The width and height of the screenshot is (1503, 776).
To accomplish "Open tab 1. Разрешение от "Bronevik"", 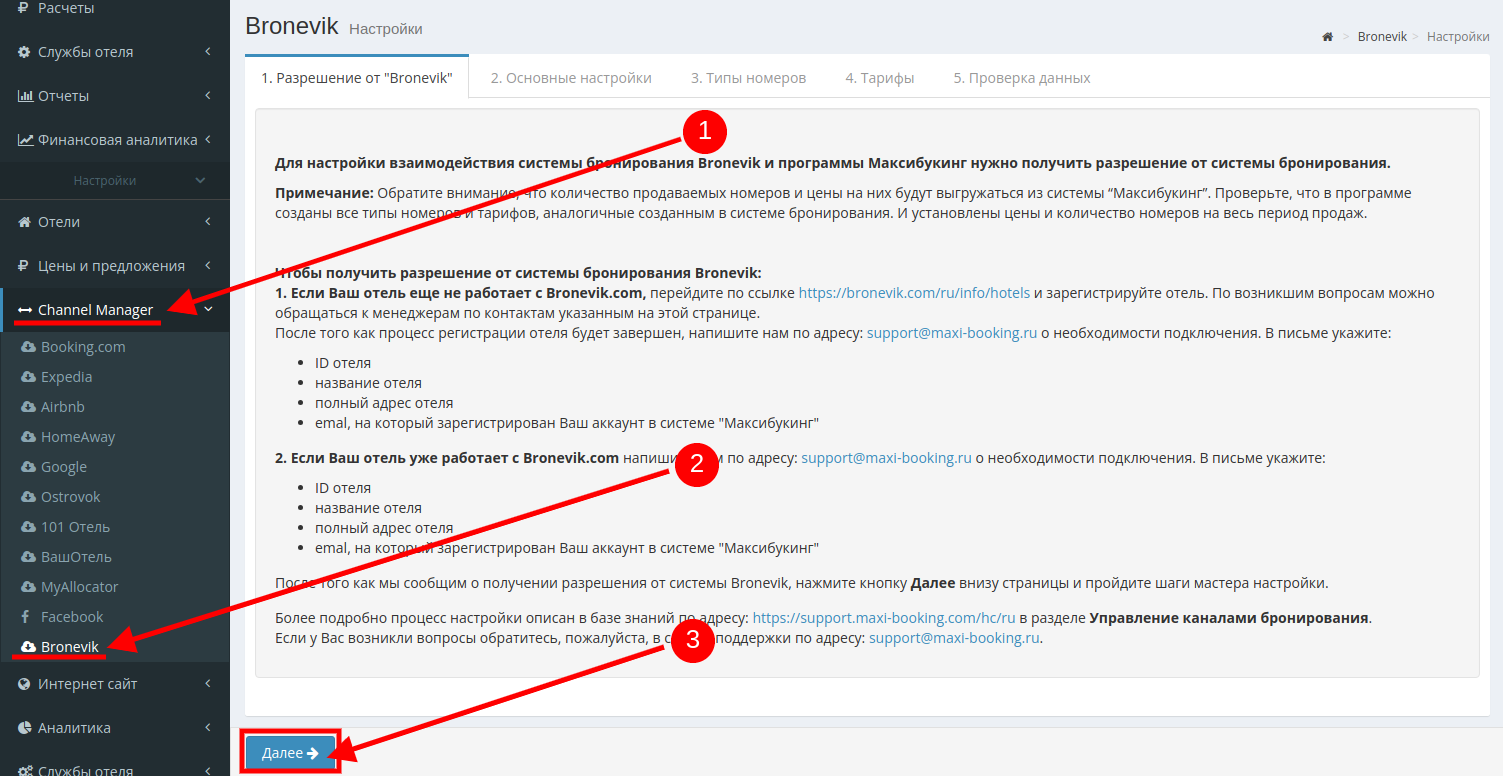I will coord(357,77).
